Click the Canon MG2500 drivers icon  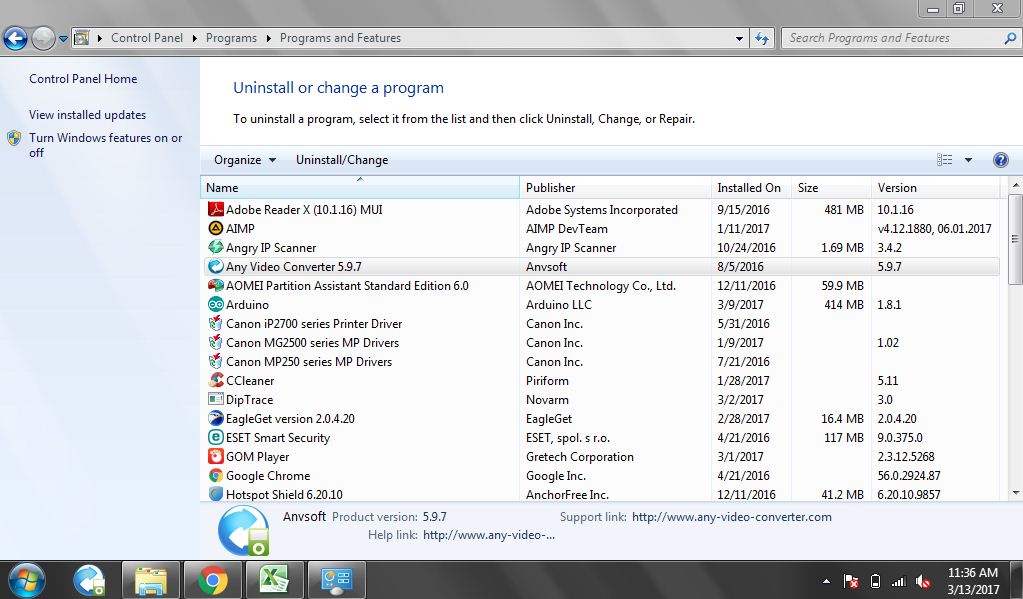pyautogui.click(x=216, y=342)
